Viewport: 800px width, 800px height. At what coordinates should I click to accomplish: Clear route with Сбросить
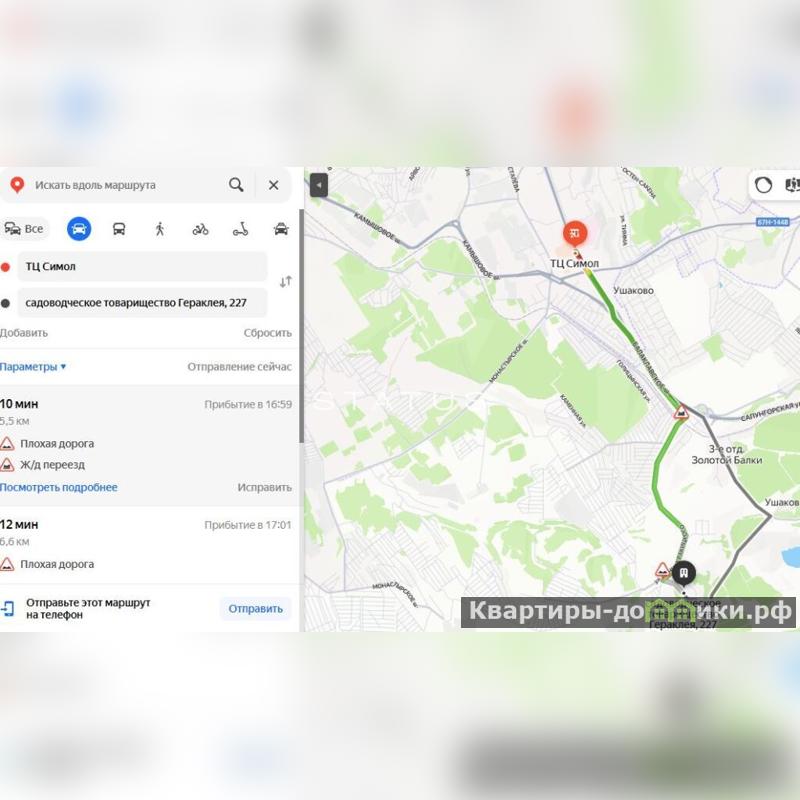[267, 333]
